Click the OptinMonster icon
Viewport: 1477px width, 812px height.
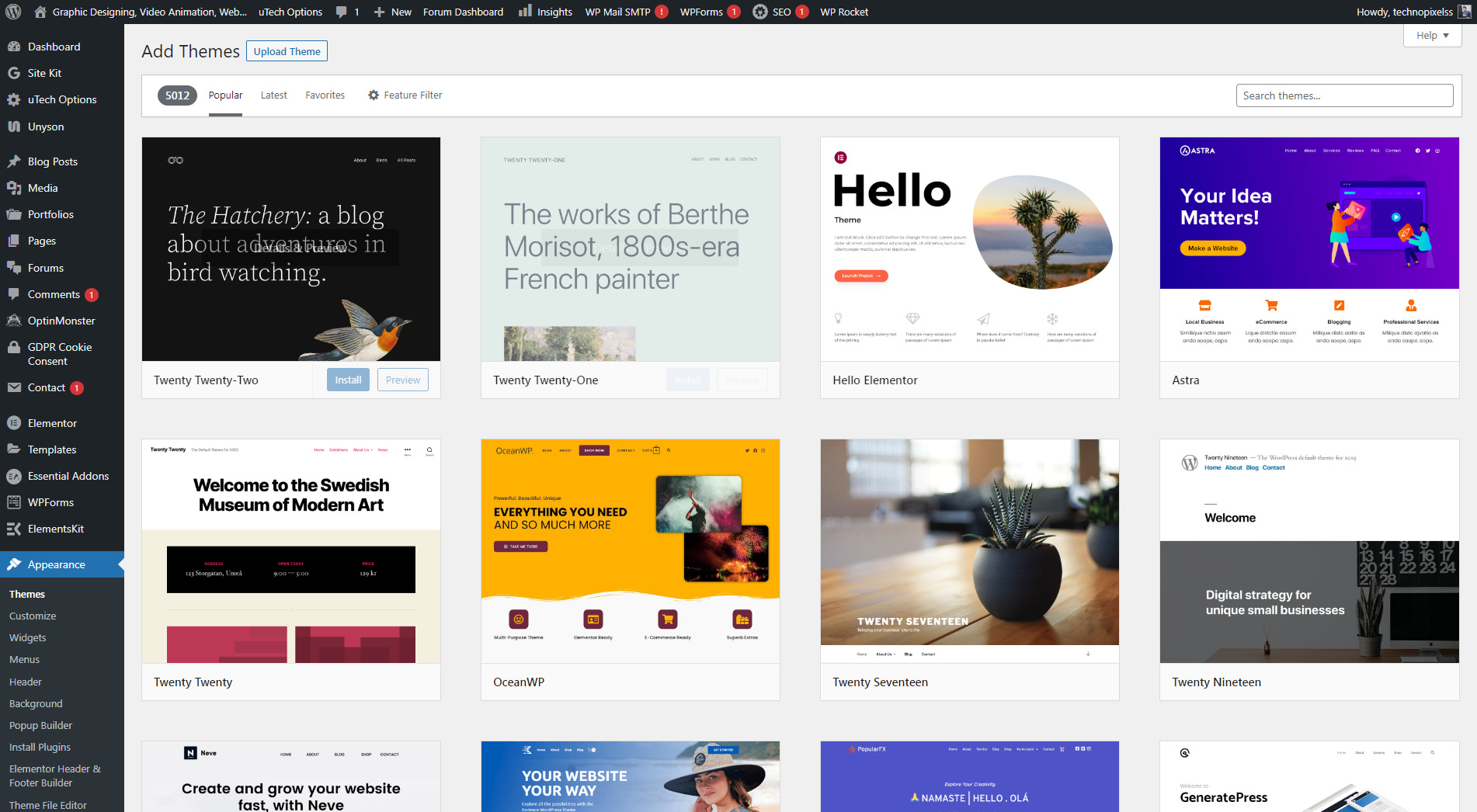pos(14,321)
